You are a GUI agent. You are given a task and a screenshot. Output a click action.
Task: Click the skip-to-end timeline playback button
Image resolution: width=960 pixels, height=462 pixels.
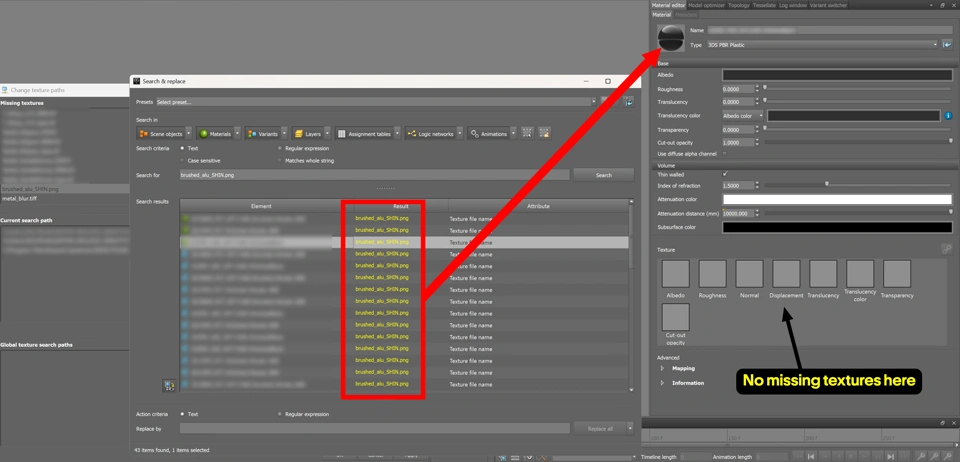click(x=891, y=456)
